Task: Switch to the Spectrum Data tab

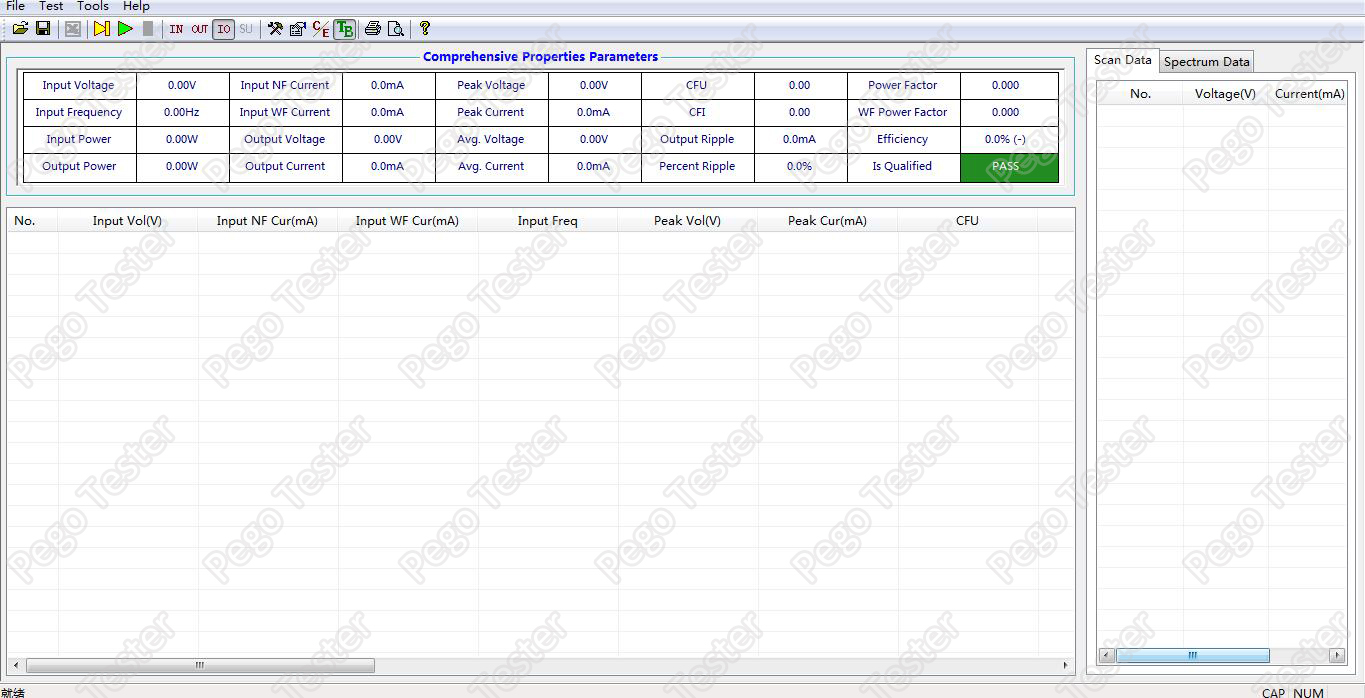Action: tap(1206, 62)
